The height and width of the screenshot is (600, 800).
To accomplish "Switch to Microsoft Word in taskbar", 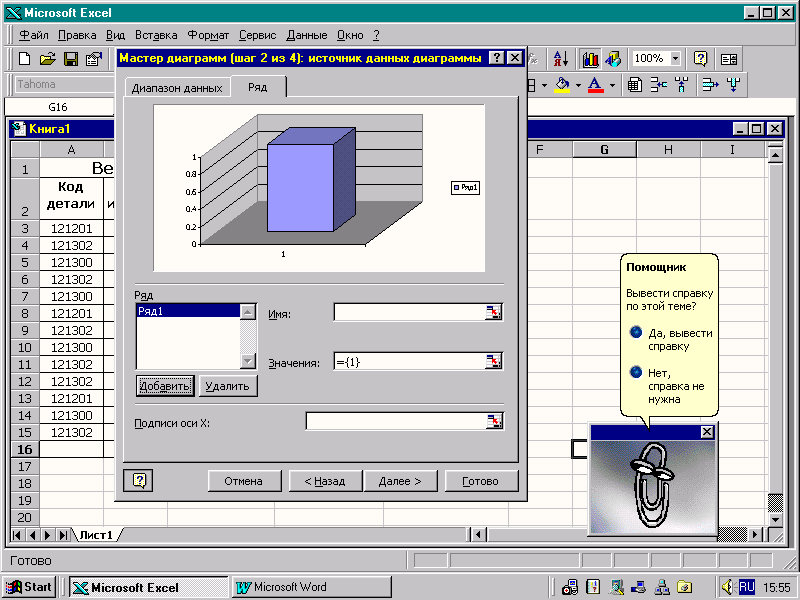I will (x=311, y=587).
